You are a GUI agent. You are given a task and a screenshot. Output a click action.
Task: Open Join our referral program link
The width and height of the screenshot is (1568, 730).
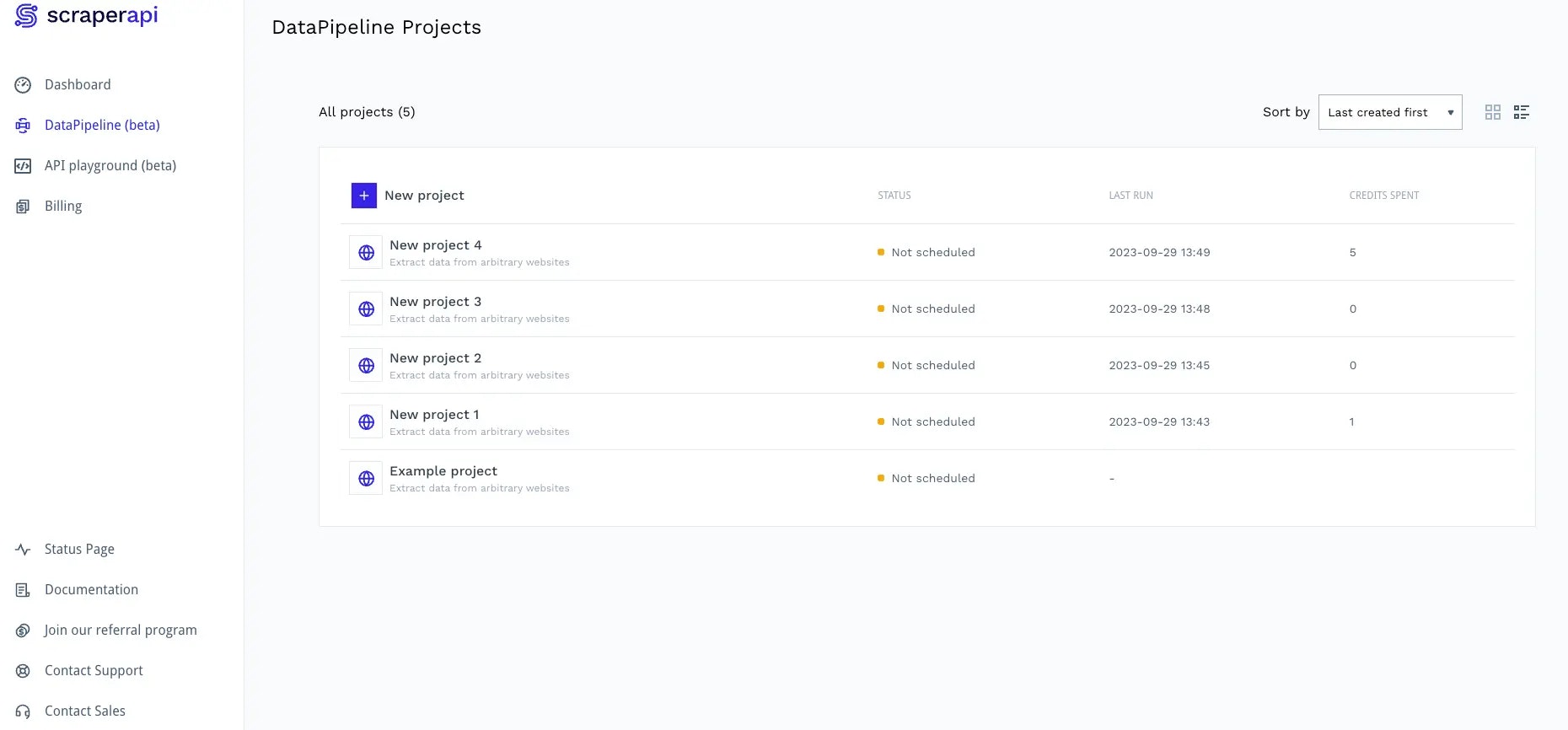point(121,630)
